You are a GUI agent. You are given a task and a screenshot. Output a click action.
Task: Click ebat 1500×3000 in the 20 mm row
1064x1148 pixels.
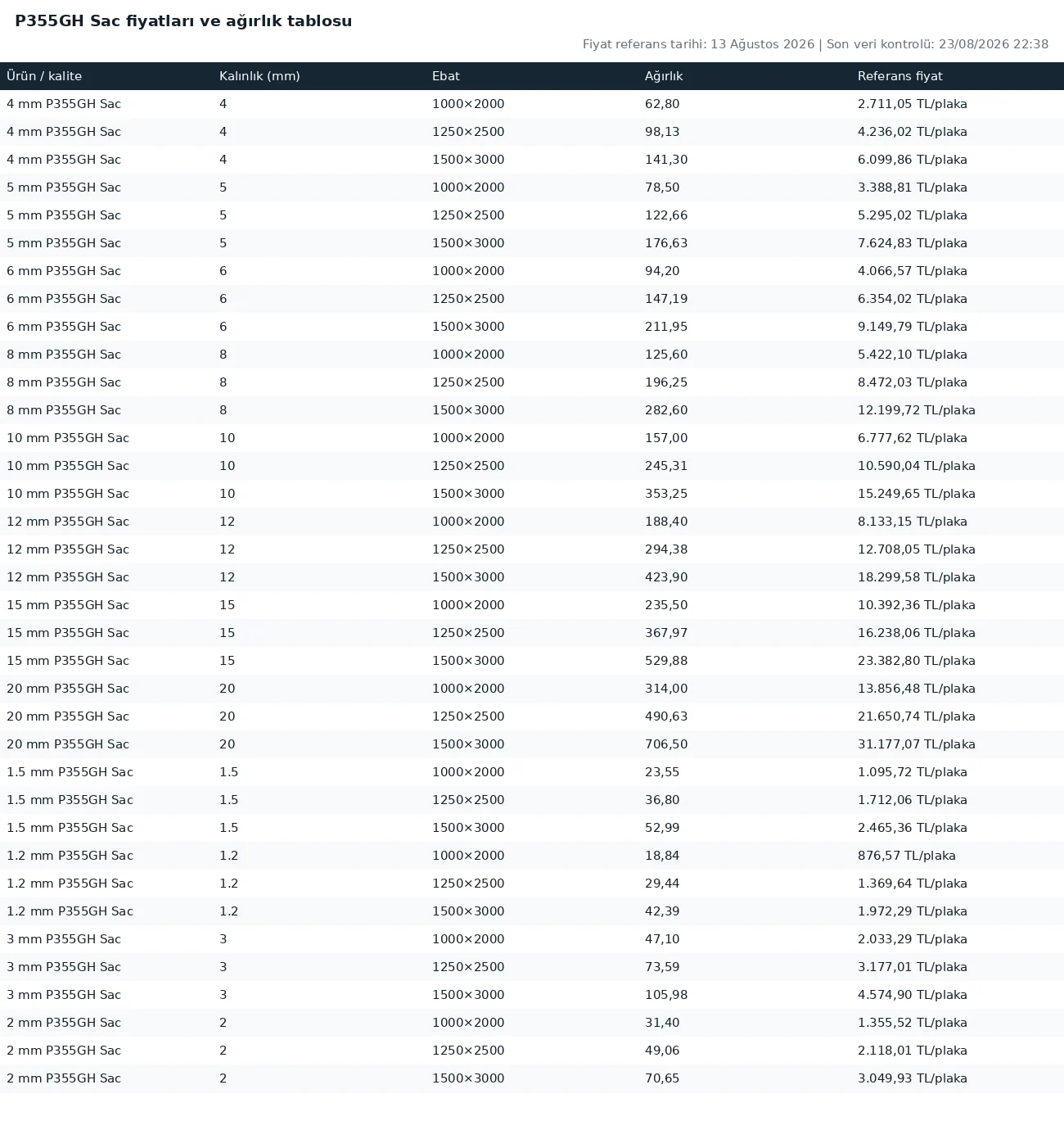tap(468, 744)
